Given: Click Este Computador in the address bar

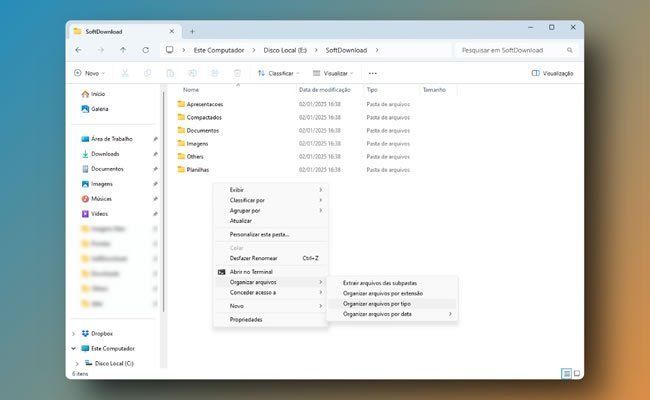Looking at the screenshot, I should 219,50.
